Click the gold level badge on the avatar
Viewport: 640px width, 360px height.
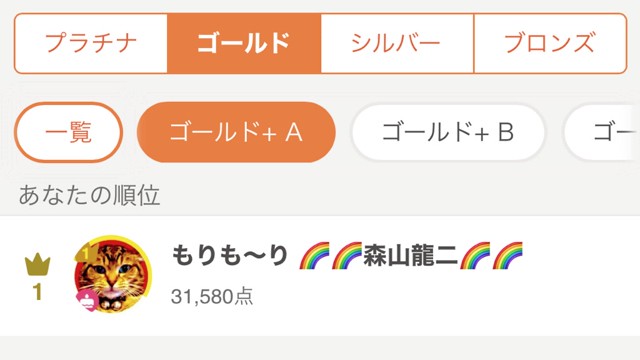[85, 253]
